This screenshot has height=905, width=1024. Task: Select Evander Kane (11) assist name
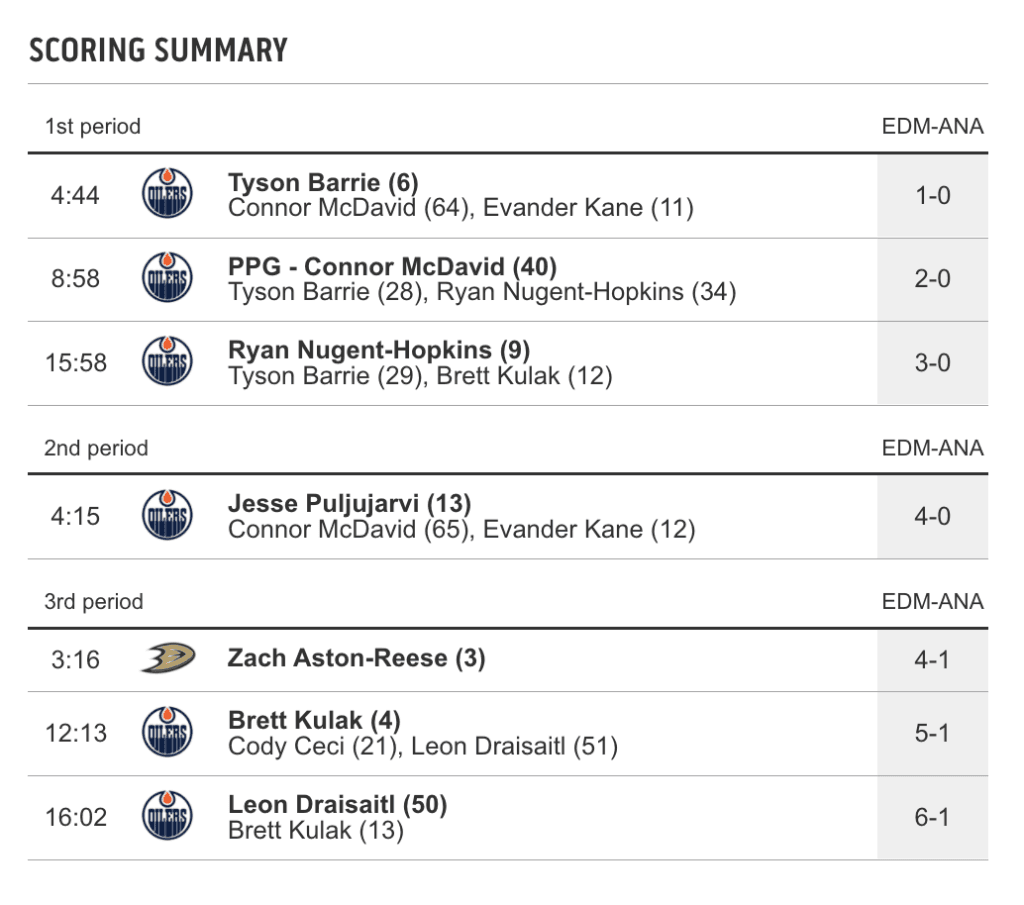tap(588, 208)
